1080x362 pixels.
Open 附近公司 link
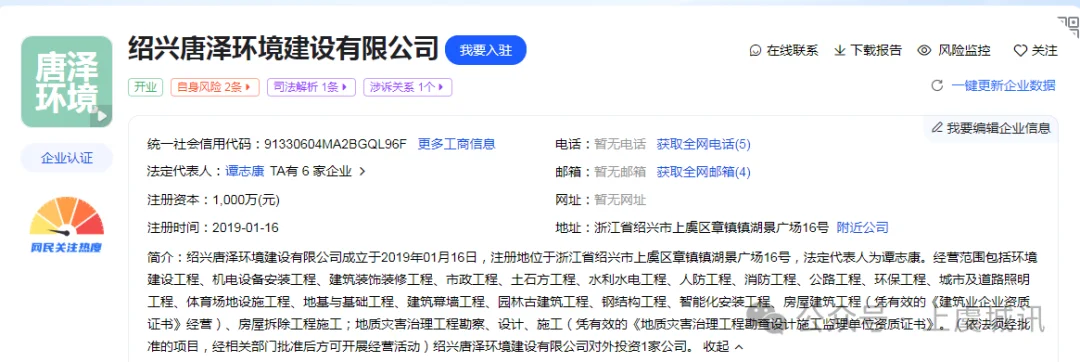click(x=862, y=227)
